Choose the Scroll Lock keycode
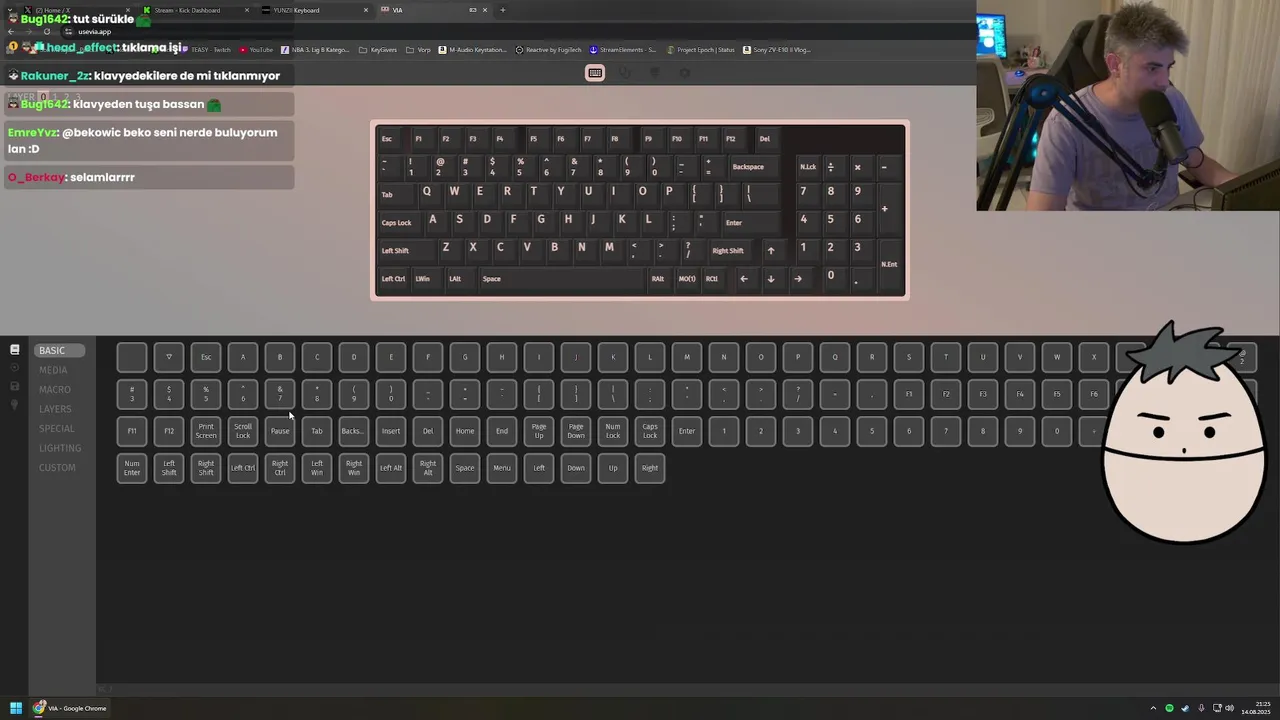 coord(243,431)
